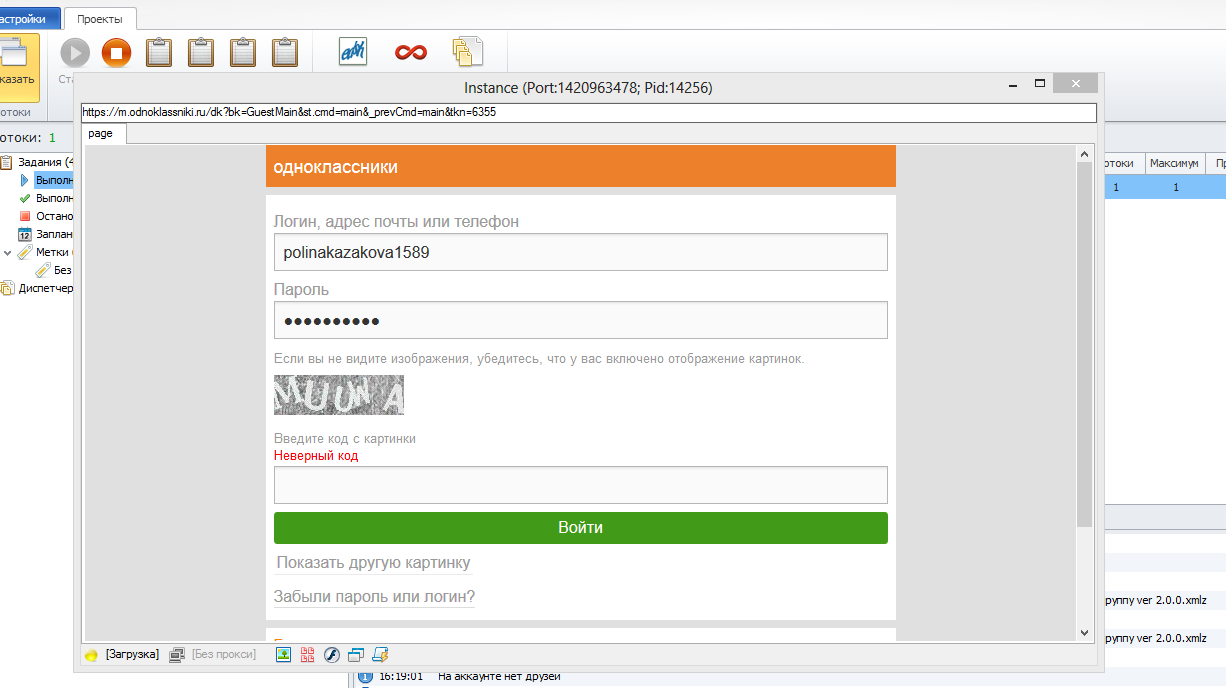This screenshot has height=688, width=1226.
Task: Click the Максимум column header
Action: coord(1174,163)
